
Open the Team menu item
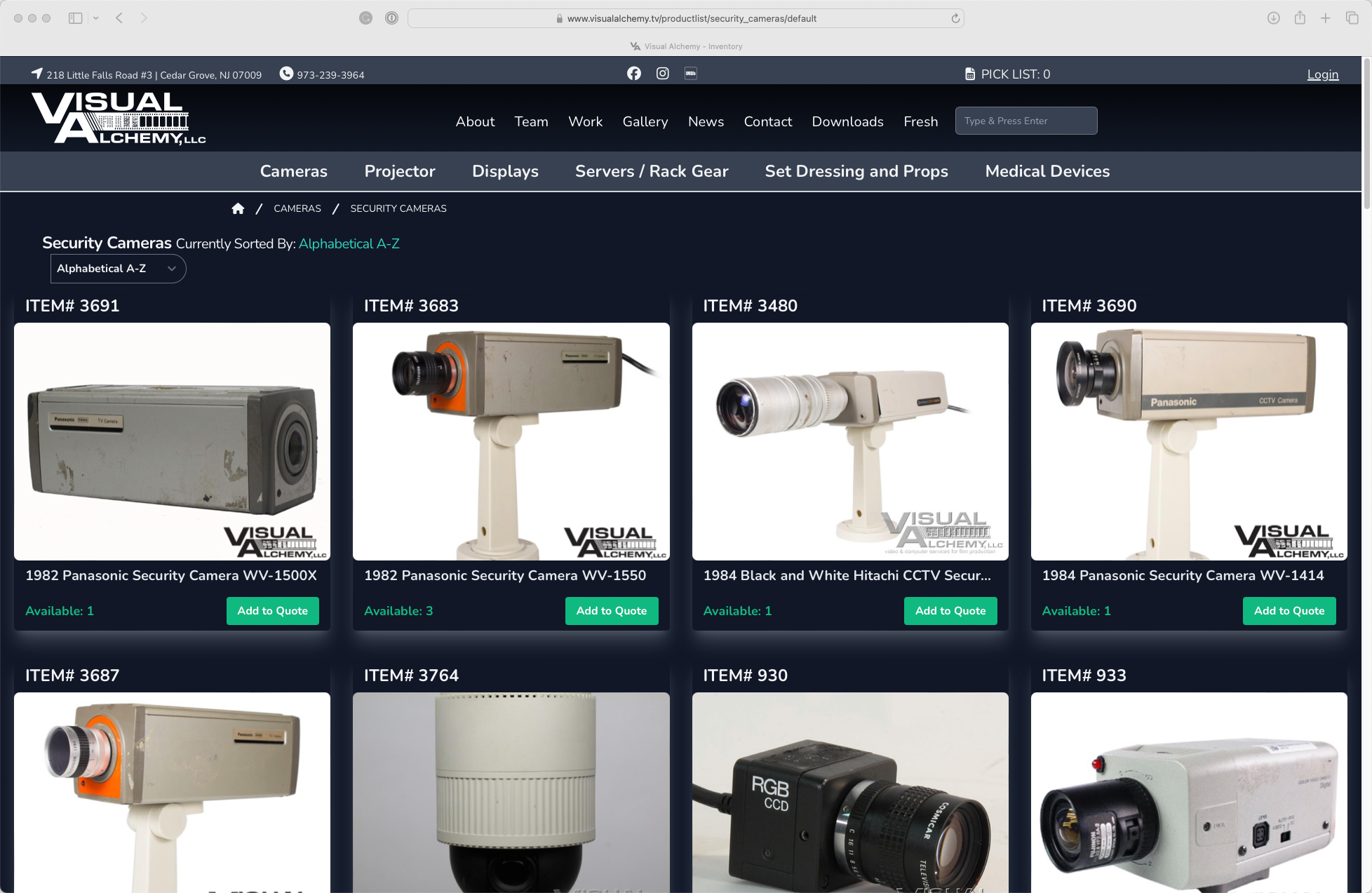531,121
